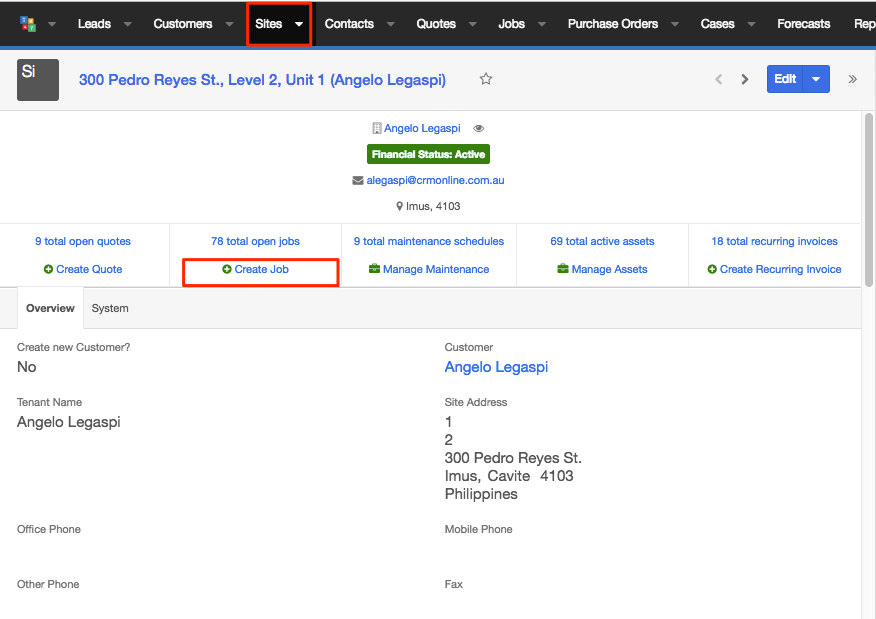Open the Forecasts menu
Viewport: 876px width, 619px height.
coord(803,24)
